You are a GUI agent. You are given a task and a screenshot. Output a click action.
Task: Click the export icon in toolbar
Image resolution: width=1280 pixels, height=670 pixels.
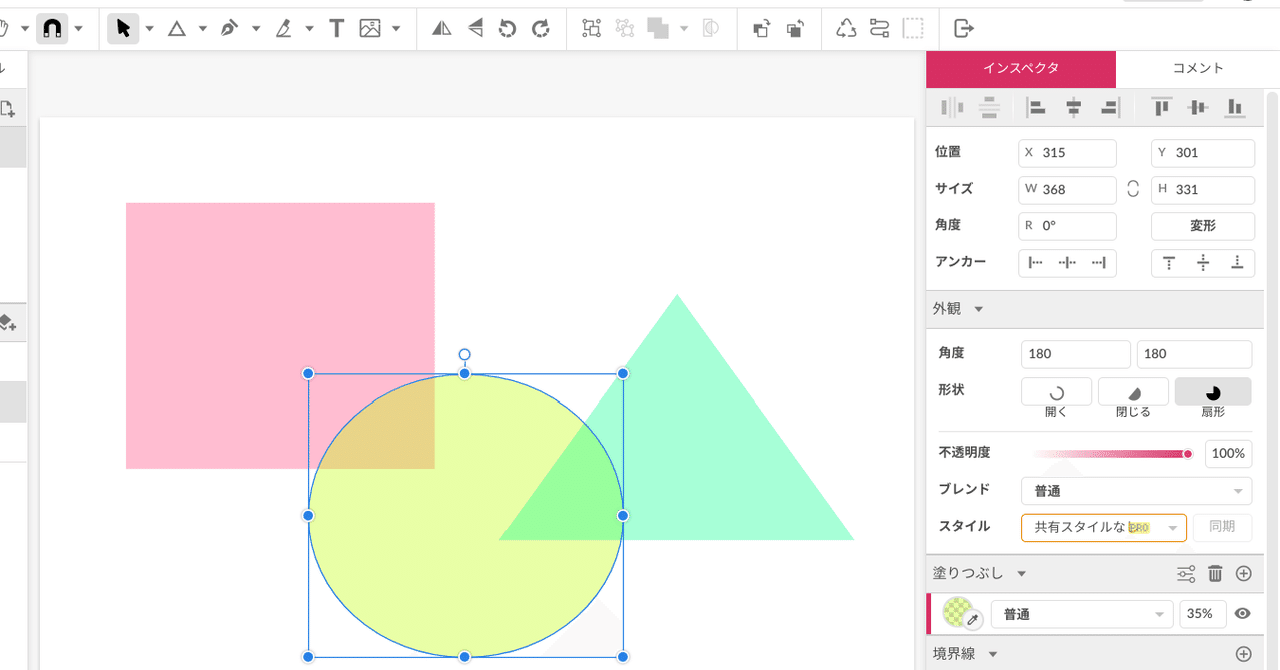(964, 29)
